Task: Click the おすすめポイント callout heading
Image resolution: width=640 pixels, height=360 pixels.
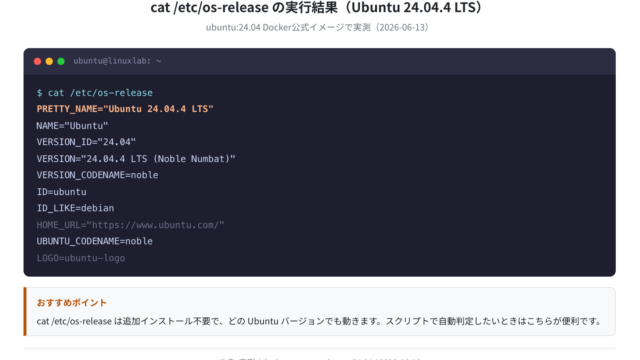Action: [x=72, y=302]
